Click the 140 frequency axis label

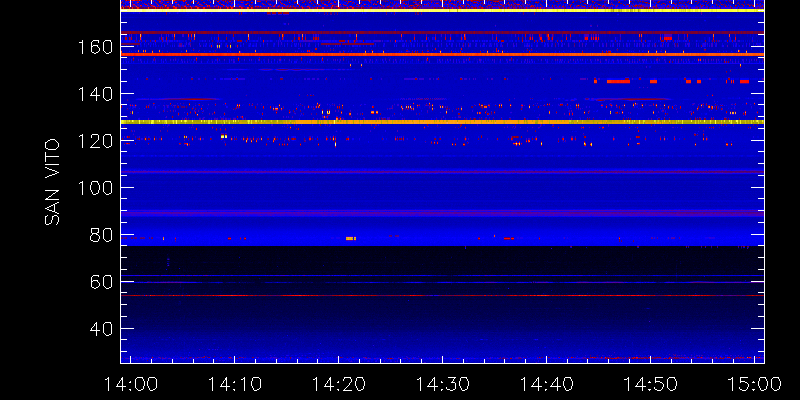(x=95, y=94)
